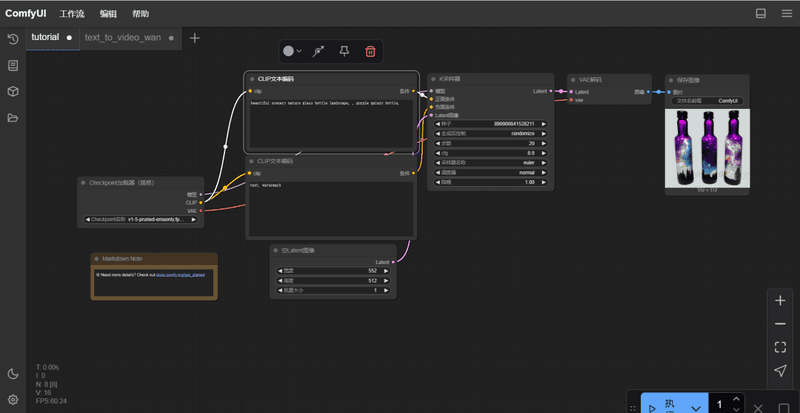The image size is (800, 413).
Task: Pin the selected node with pin icon
Action: pyautogui.click(x=344, y=51)
